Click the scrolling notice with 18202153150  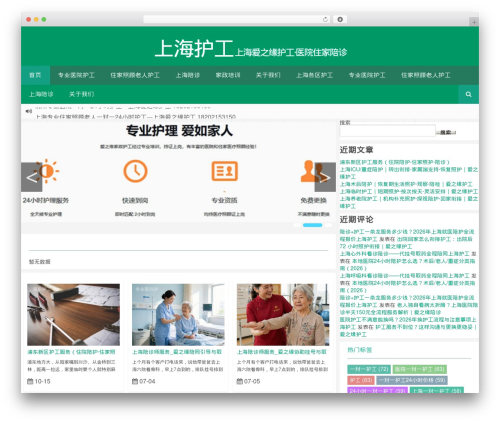136,117
